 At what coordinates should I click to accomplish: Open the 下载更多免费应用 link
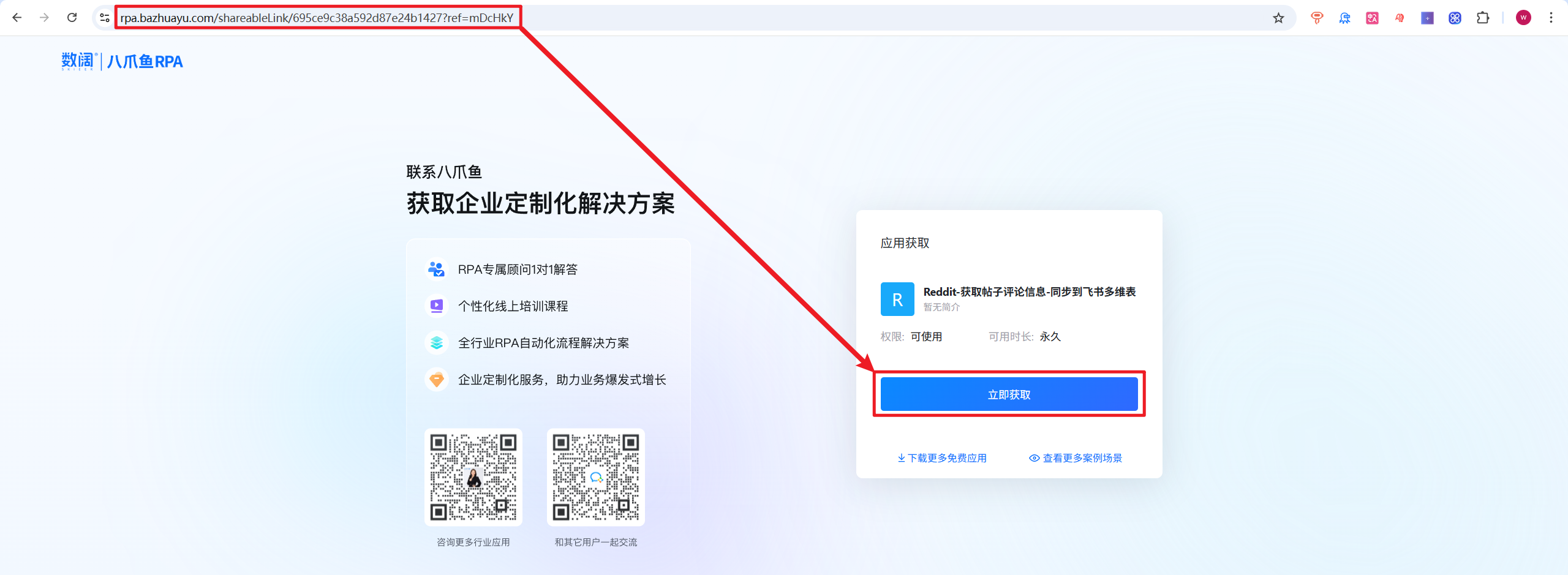click(x=942, y=458)
